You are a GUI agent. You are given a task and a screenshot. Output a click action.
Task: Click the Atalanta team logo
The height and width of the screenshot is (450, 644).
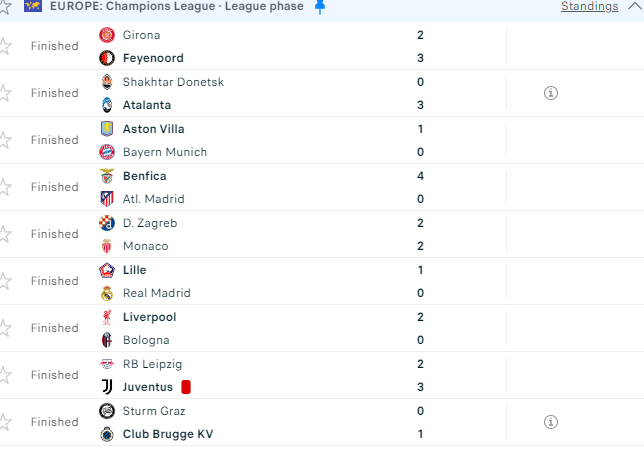tap(107, 105)
